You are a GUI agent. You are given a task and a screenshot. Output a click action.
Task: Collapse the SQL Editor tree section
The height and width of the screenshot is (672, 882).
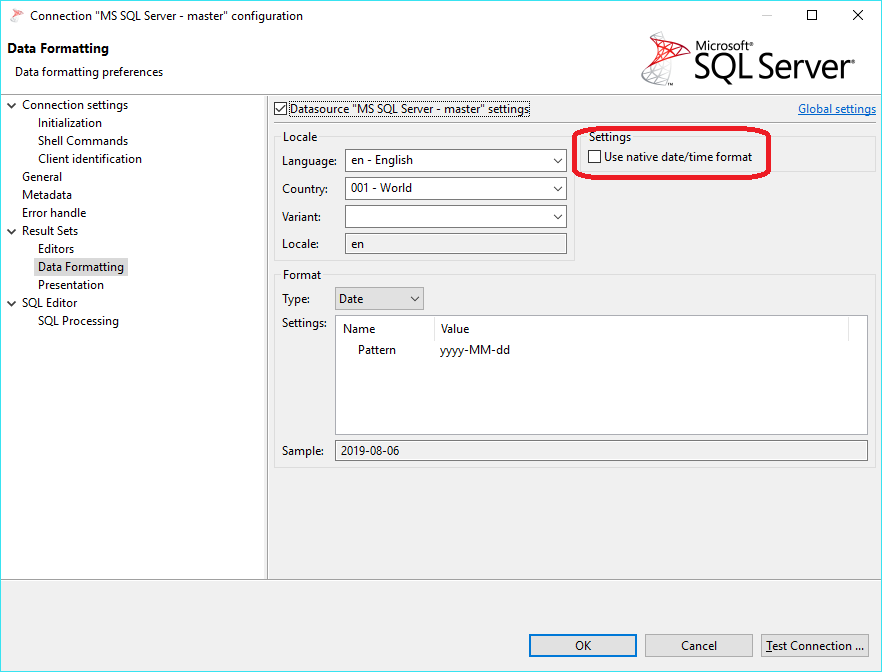(x=11, y=302)
